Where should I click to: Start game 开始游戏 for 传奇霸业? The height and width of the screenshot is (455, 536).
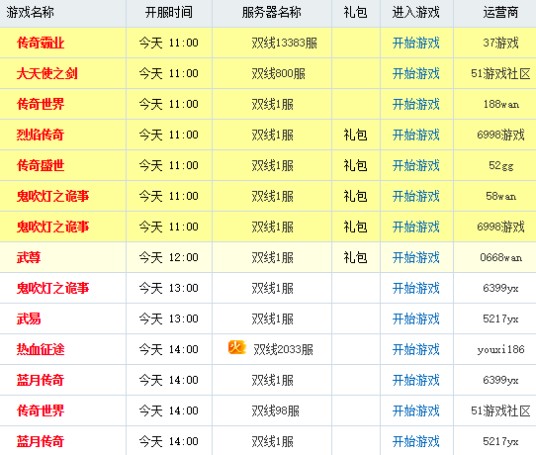(x=416, y=43)
